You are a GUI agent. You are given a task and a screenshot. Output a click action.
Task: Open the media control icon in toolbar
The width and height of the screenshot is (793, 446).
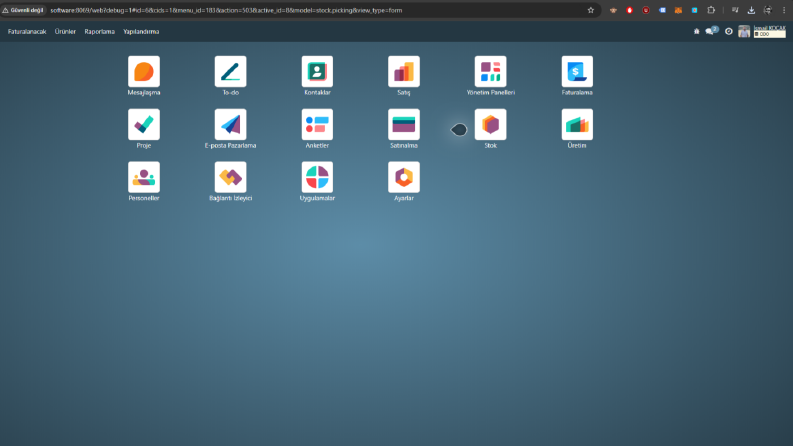click(735, 10)
